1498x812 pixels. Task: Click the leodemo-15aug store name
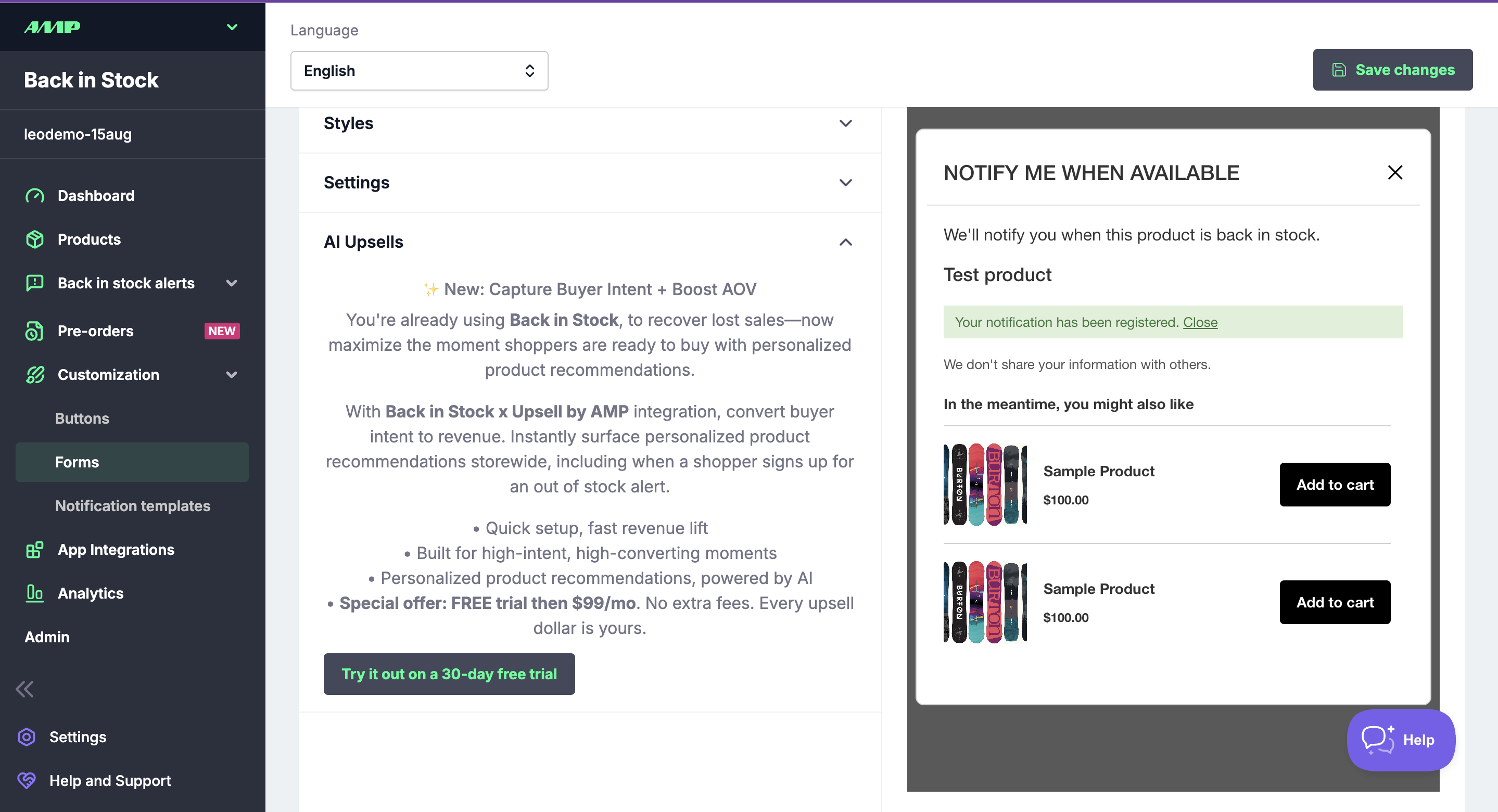pos(78,134)
